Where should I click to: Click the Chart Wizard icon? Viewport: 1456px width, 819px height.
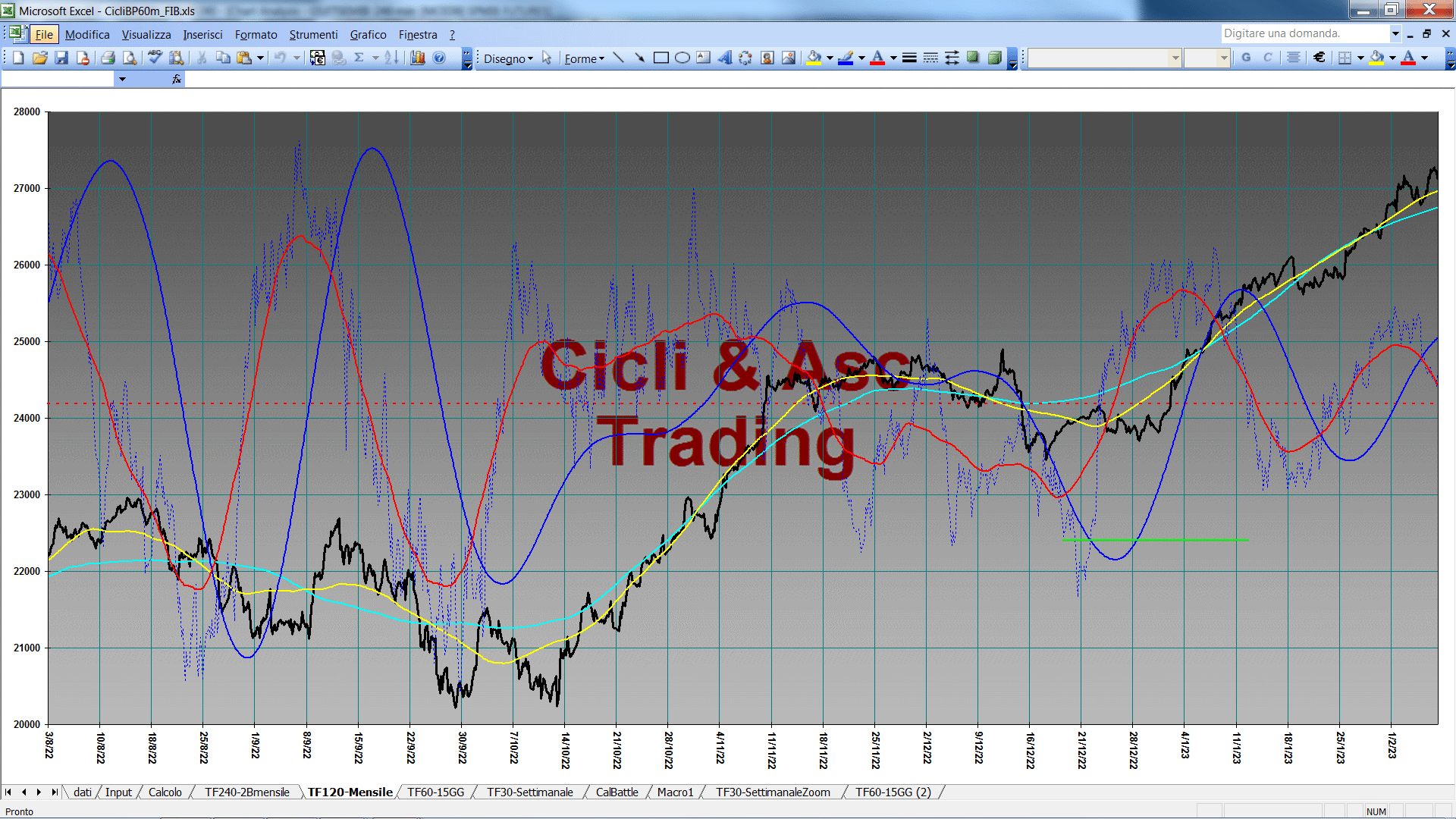pyautogui.click(x=418, y=58)
